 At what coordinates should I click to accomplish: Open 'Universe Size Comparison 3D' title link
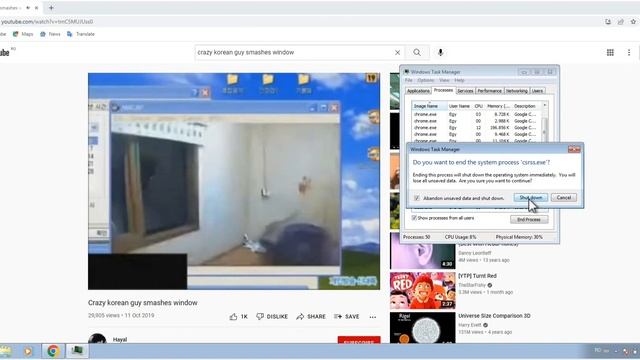(x=494, y=316)
